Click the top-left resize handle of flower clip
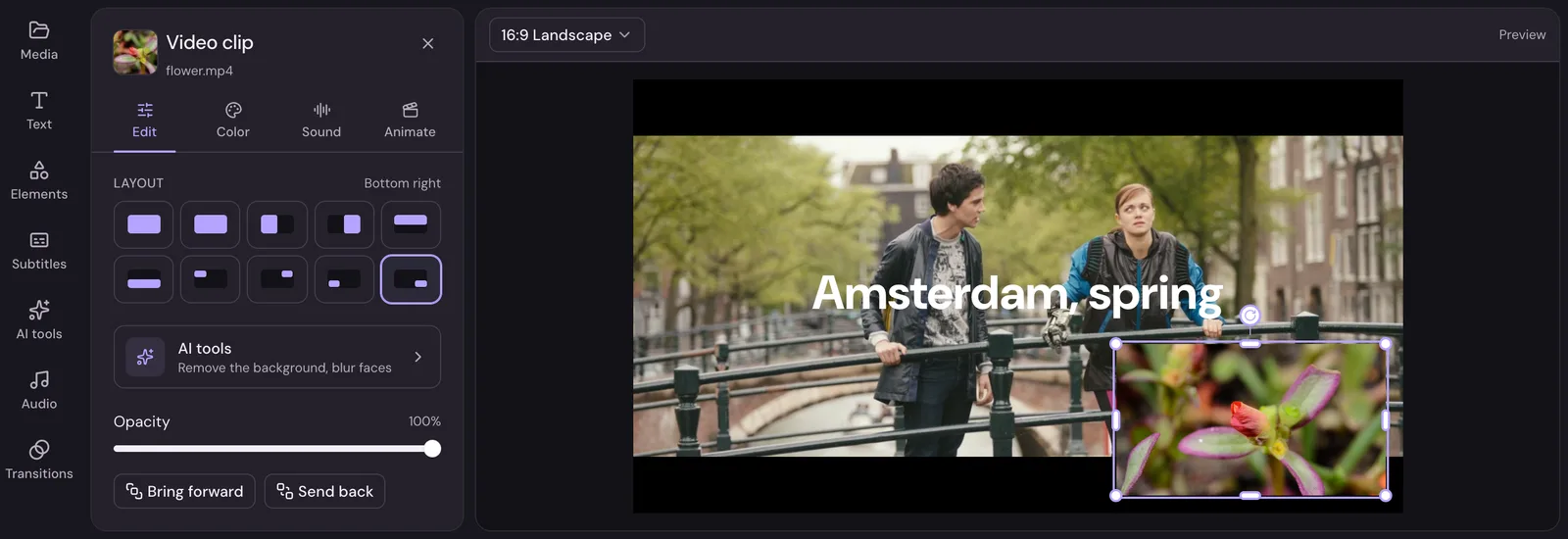The image size is (1568, 539). 1115,344
